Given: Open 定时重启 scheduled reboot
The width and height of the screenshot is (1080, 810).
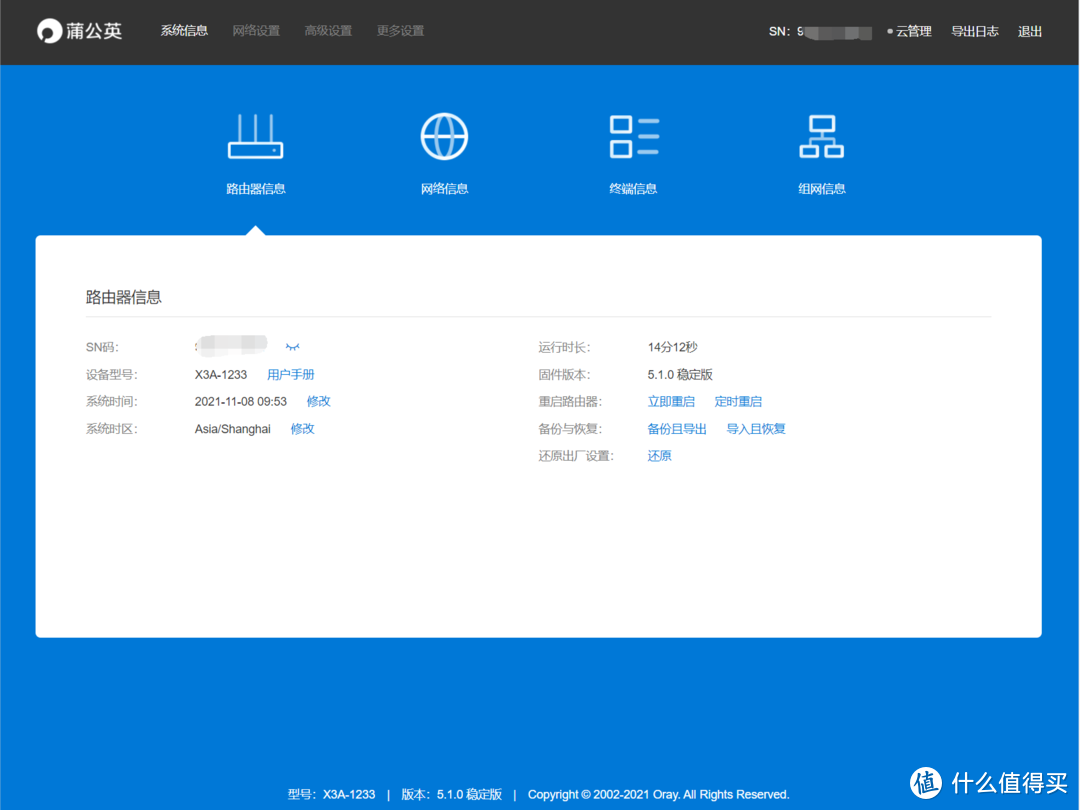Looking at the screenshot, I should click(738, 402).
